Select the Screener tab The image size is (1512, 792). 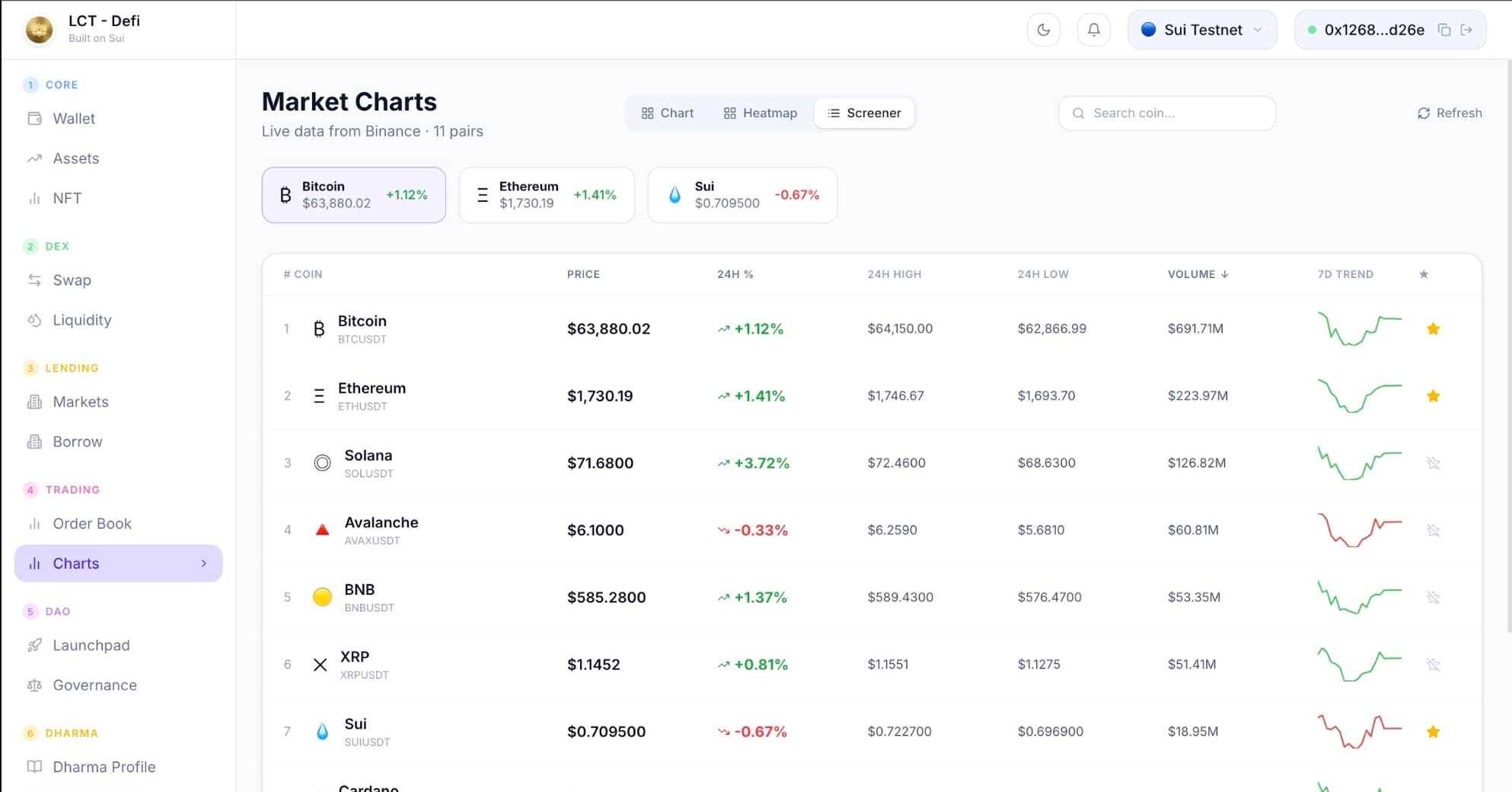(864, 113)
